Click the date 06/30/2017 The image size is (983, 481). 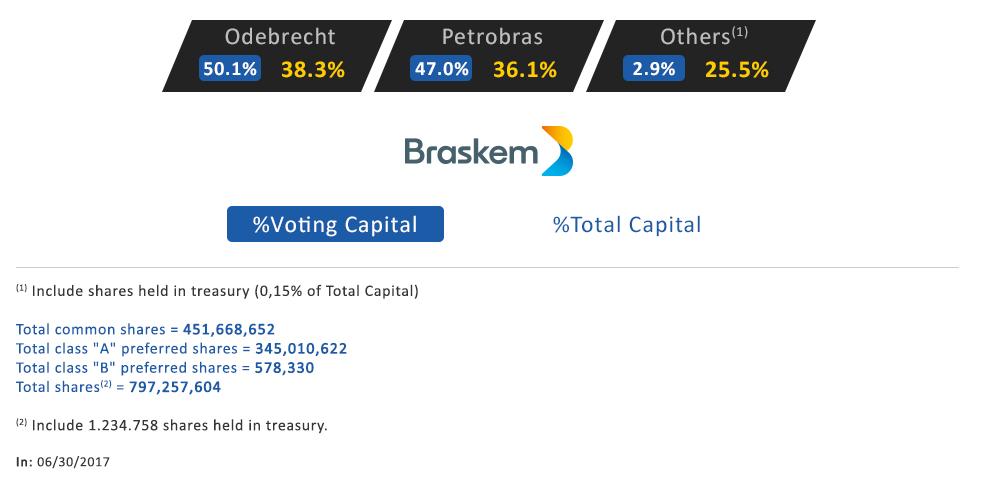coord(73,462)
